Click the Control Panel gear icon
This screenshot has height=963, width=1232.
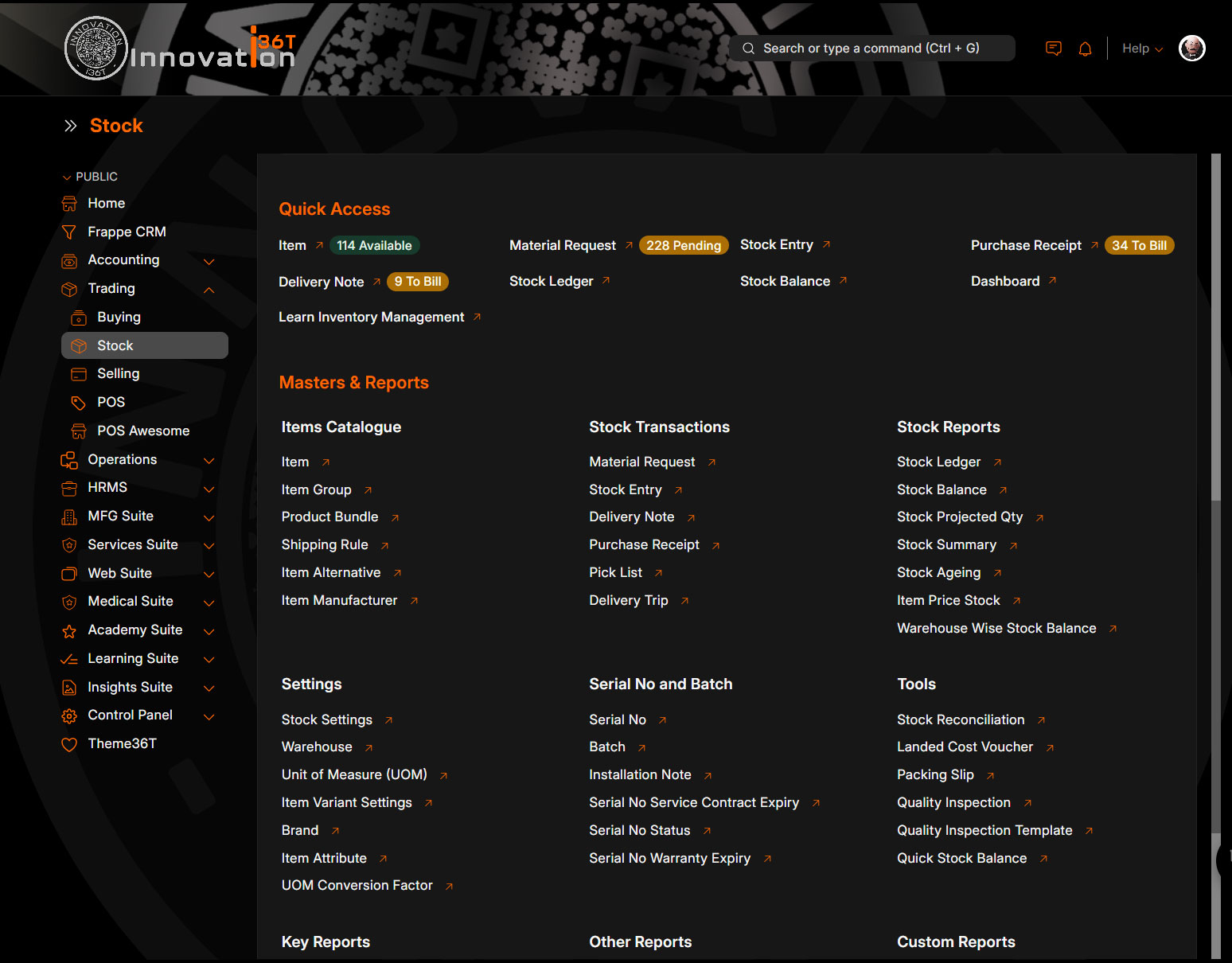tap(70, 715)
